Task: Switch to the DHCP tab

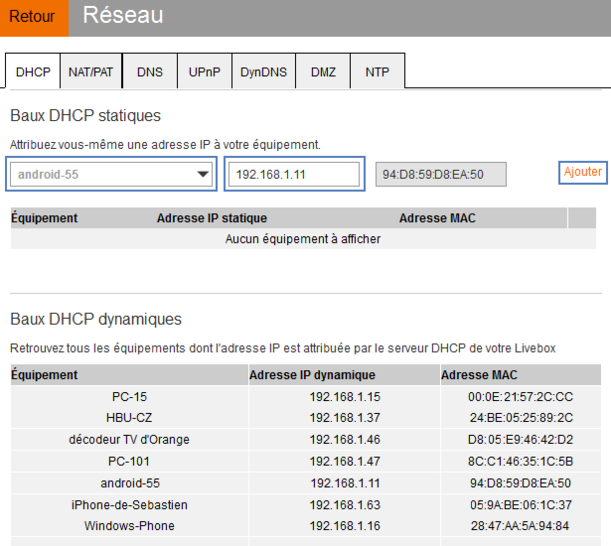Action: 32,72
